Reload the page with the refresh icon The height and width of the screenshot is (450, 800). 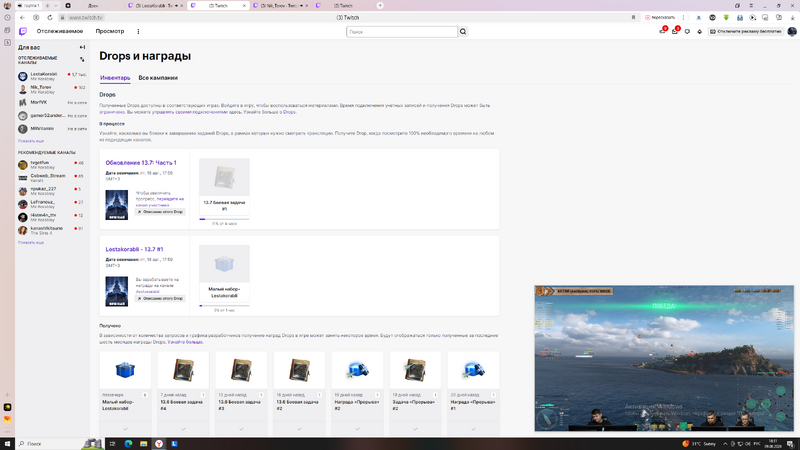49,17
